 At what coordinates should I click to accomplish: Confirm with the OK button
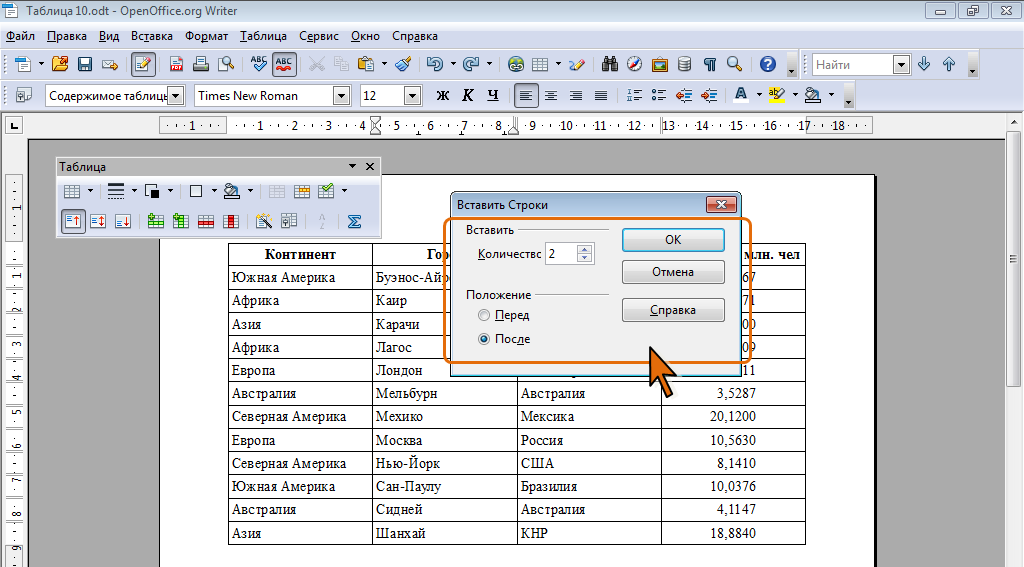[x=673, y=240]
